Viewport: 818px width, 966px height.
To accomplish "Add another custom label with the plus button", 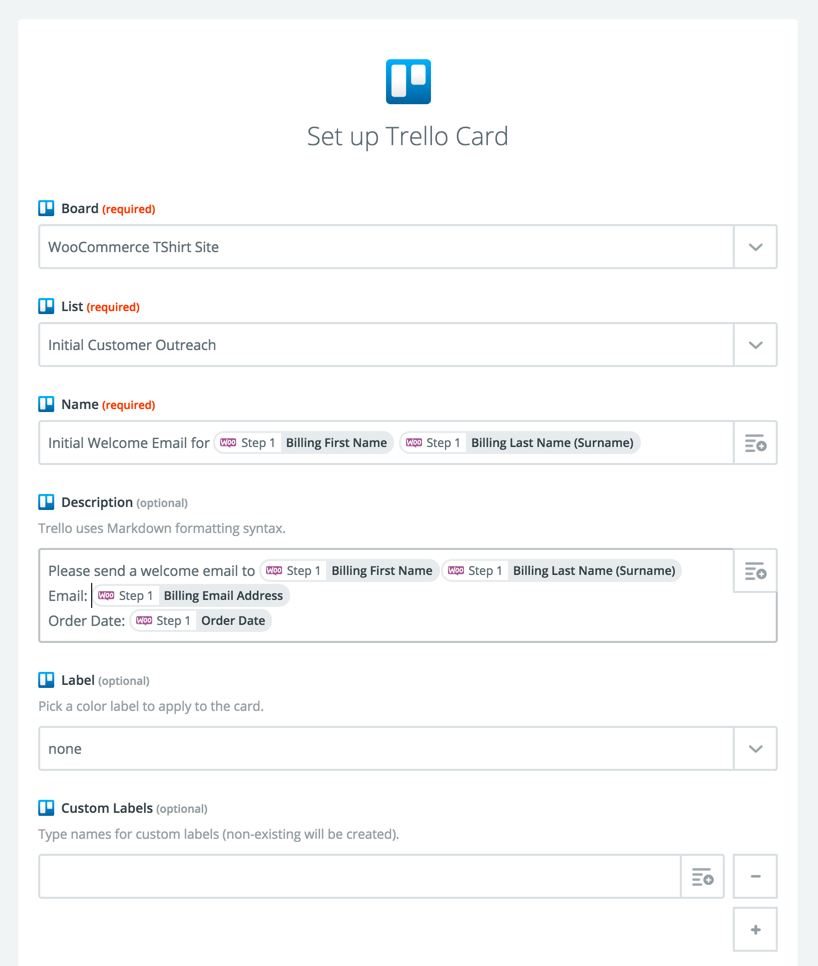I will click(755, 929).
